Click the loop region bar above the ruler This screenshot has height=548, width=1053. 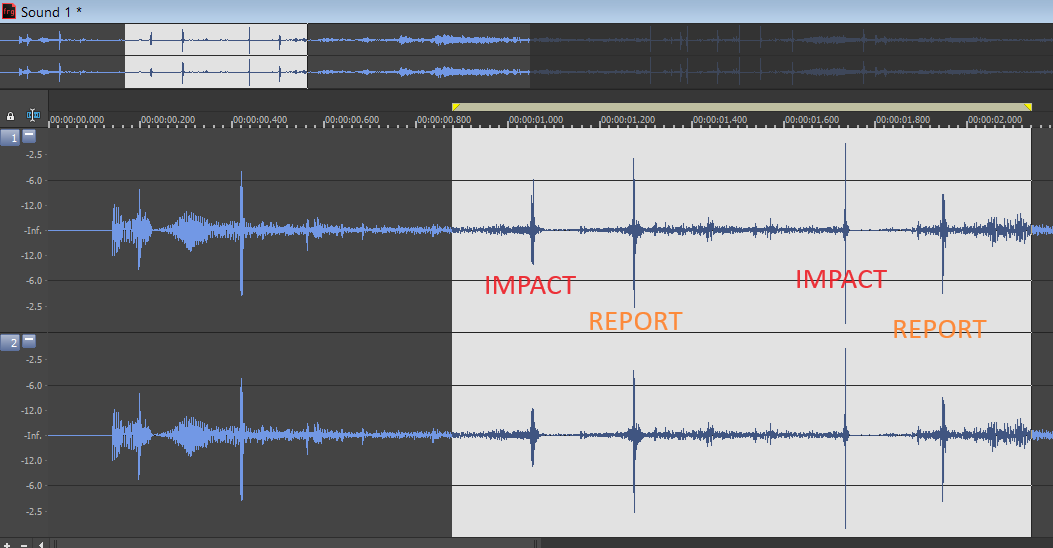click(x=742, y=107)
